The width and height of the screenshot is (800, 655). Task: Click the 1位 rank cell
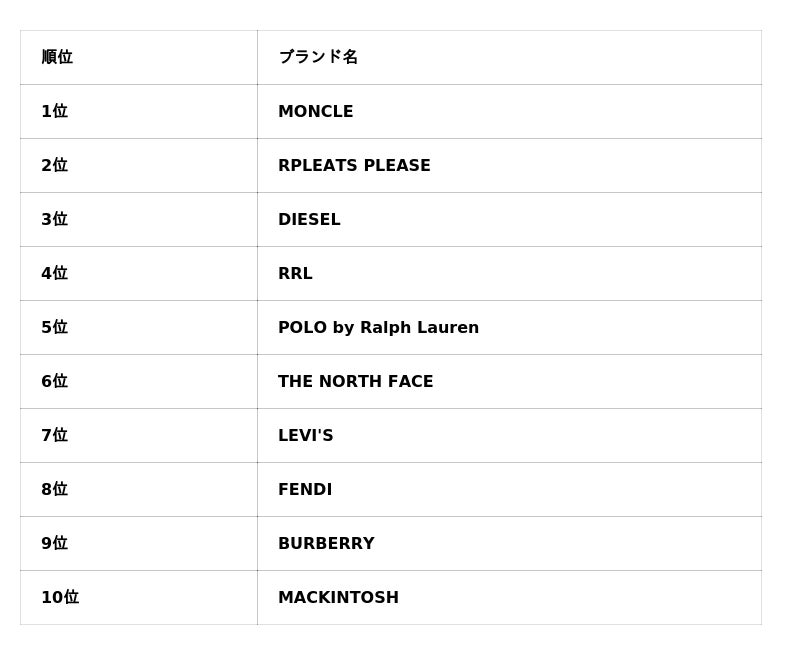(54, 112)
